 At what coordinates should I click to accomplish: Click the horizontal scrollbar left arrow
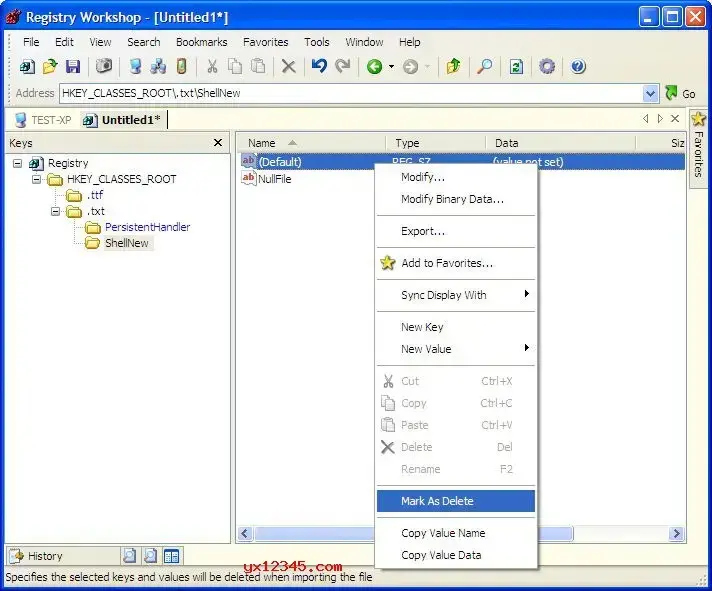tap(245, 533)
